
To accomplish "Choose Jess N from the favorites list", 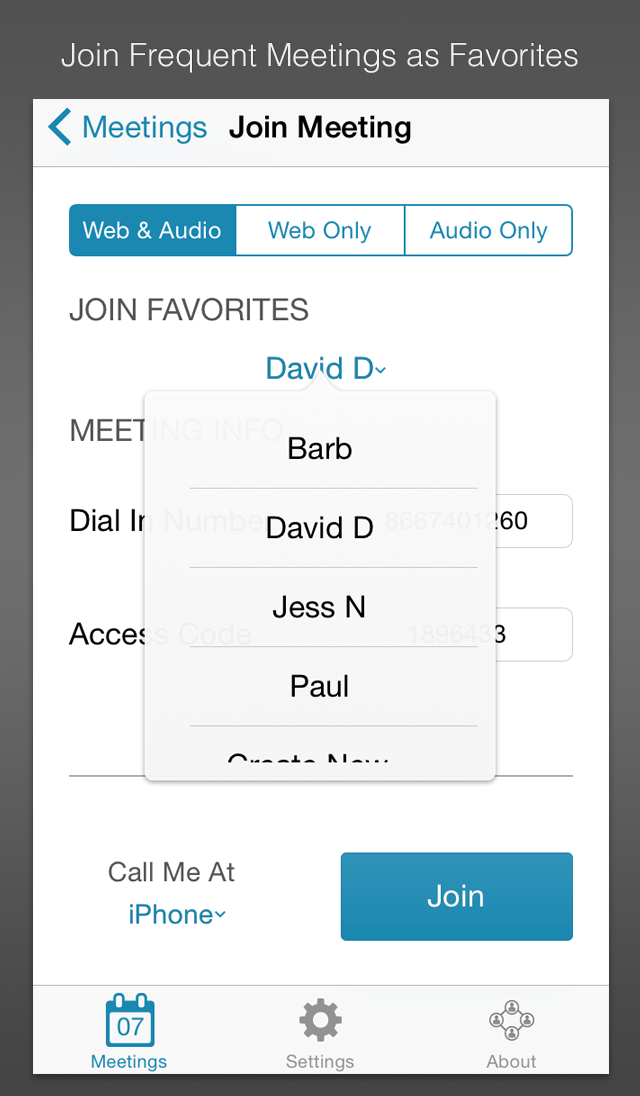I will click(x=320, y=607).
